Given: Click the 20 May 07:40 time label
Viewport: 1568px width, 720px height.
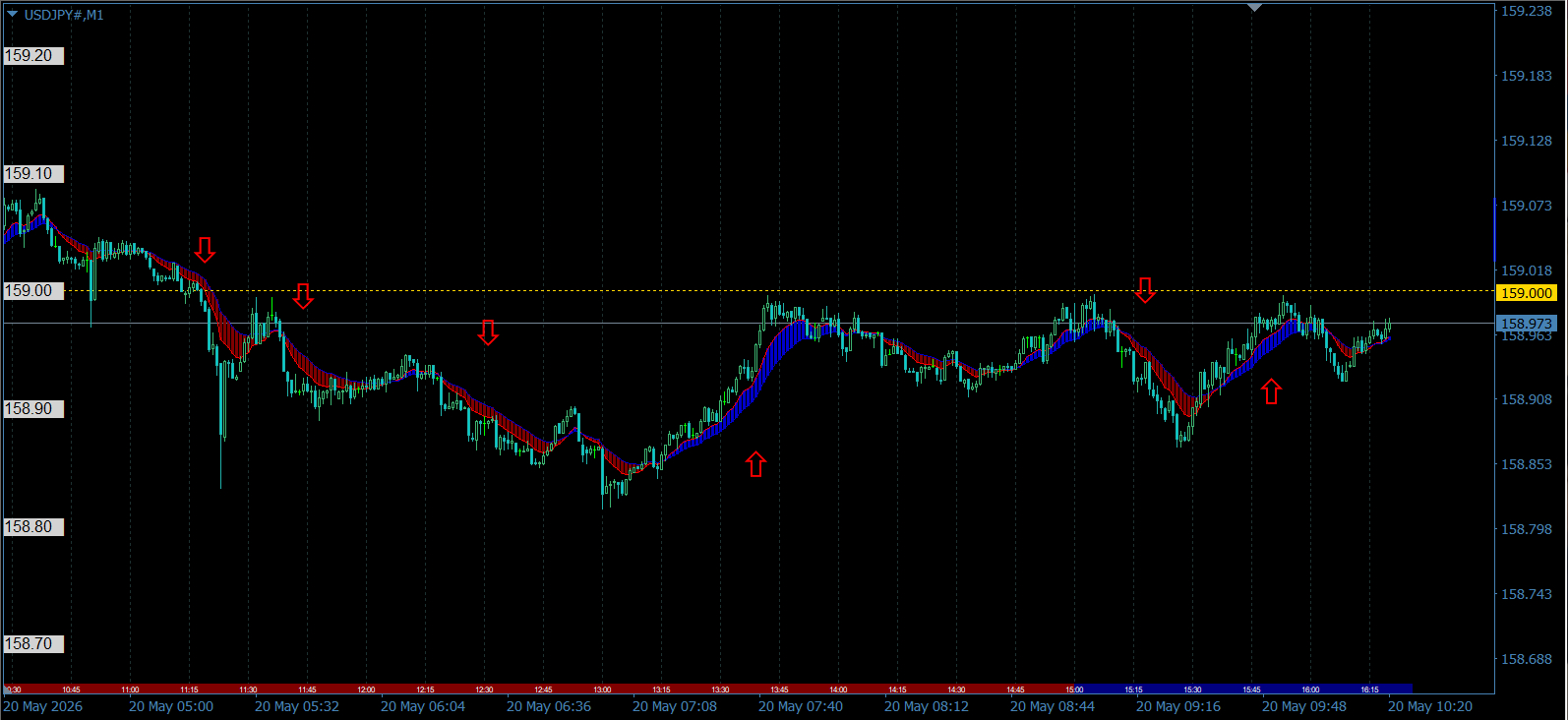Looking at the screenshot, I should pyautogui.click(x=801, y=706).
